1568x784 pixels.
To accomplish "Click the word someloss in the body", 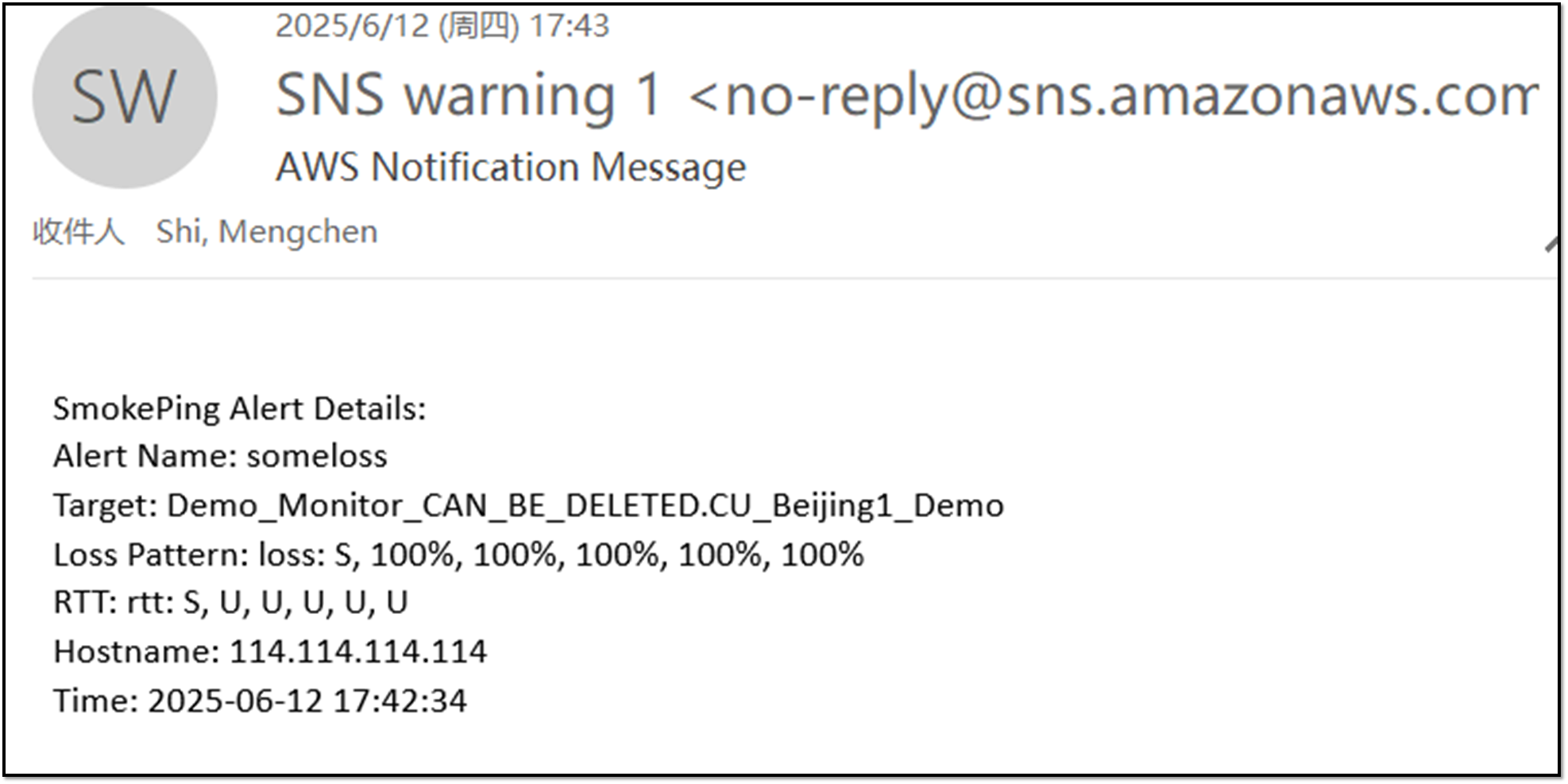I will [x=317, y=457].
